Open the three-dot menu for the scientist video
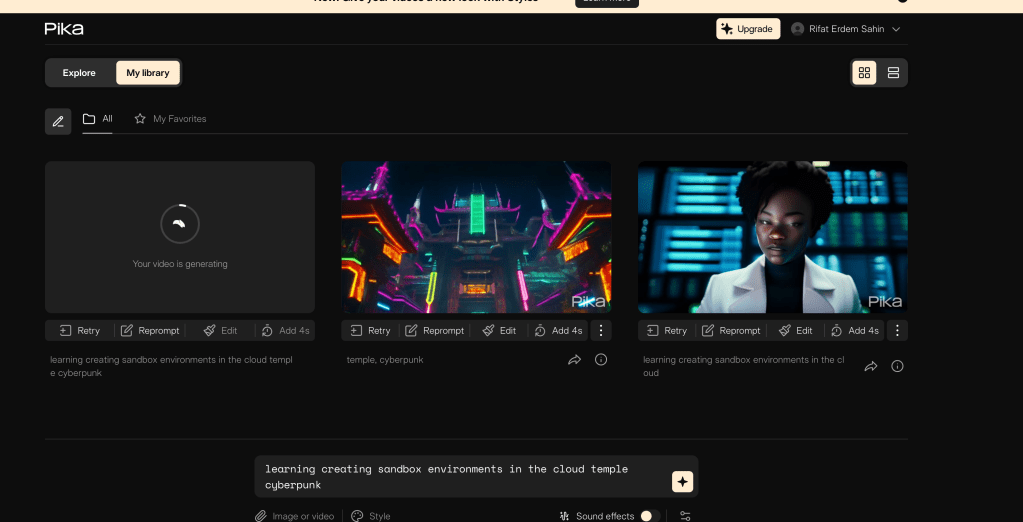 point(897,331)
